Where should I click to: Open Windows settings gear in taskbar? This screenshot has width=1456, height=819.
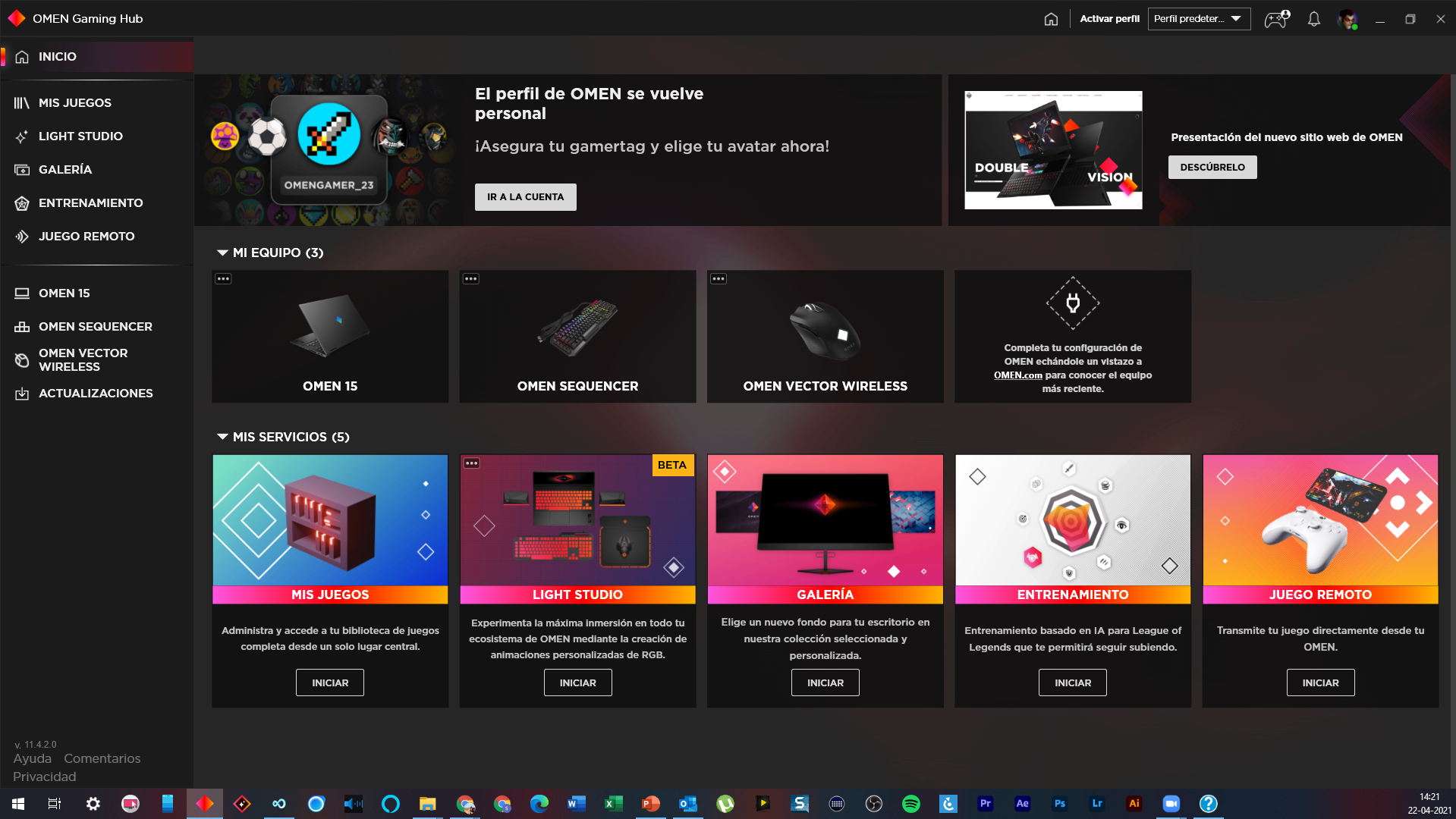tap(93, 804)
